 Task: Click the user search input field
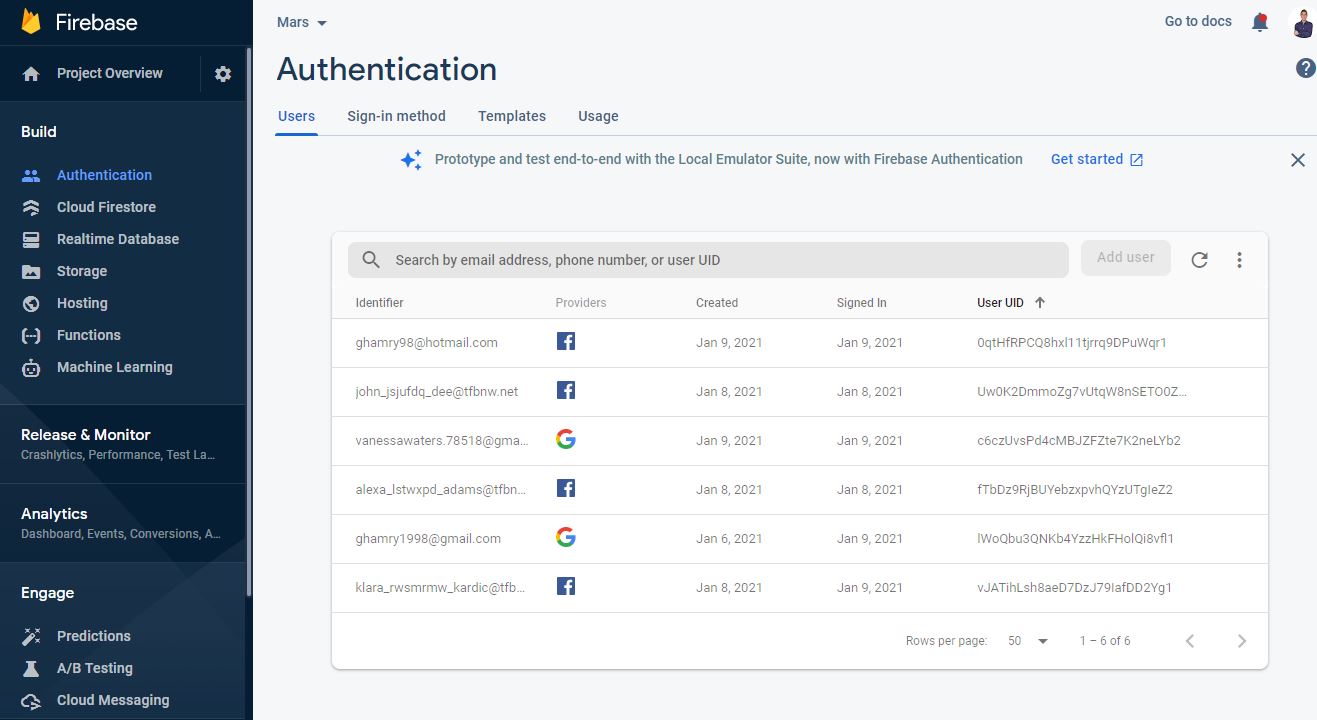coord(708,260)
